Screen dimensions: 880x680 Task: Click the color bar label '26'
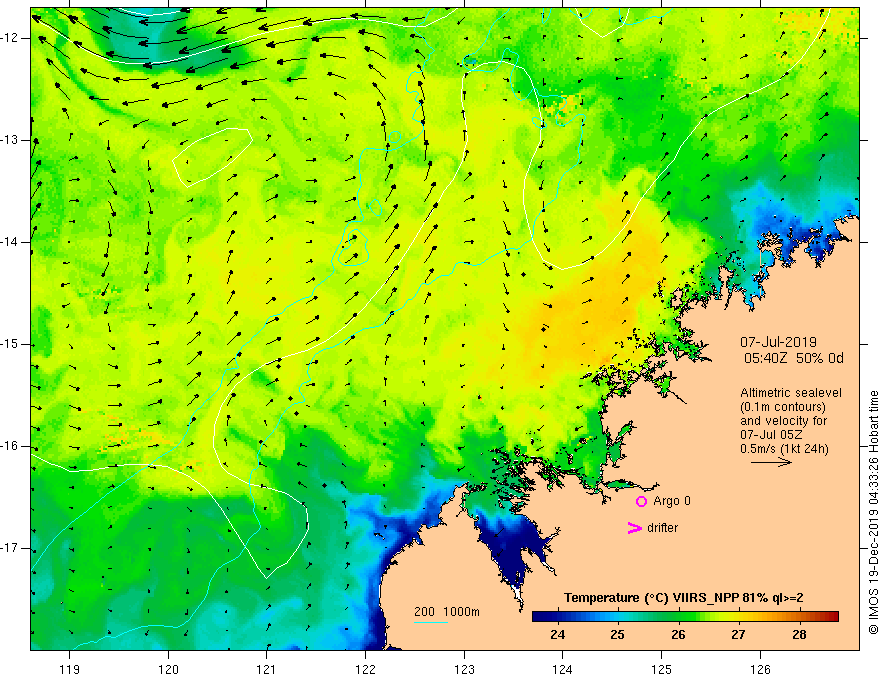pyautogui.click(x=678, y=635)
